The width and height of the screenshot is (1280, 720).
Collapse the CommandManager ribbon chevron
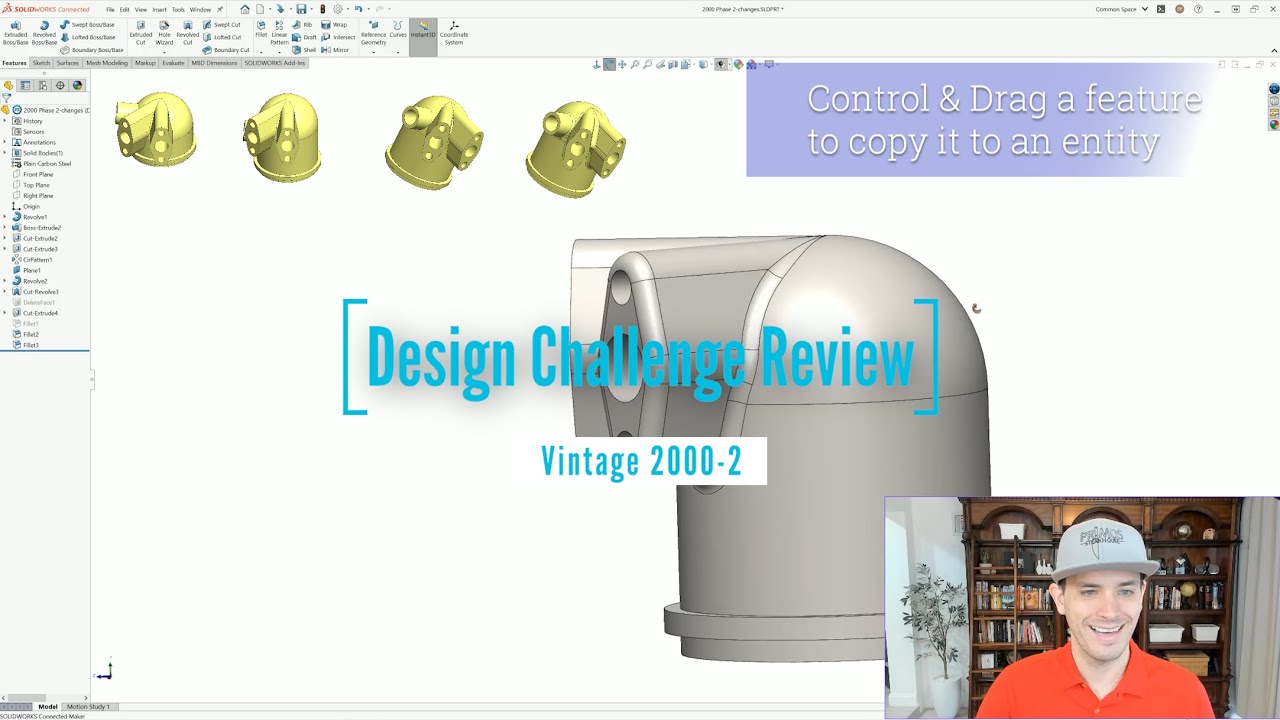1274,50
